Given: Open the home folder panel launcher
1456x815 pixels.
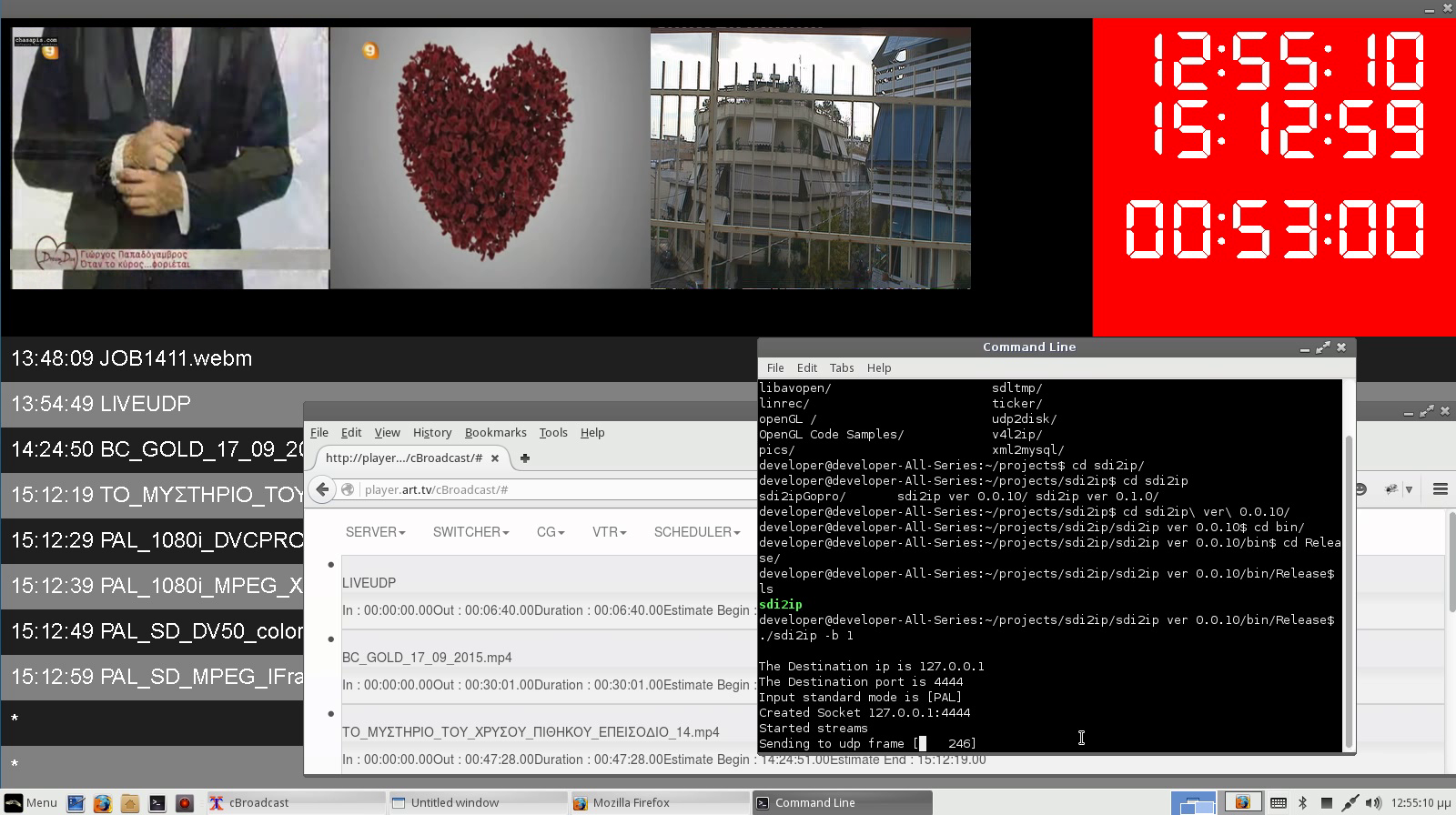Looking at the screenshot, I should (129, 803).
